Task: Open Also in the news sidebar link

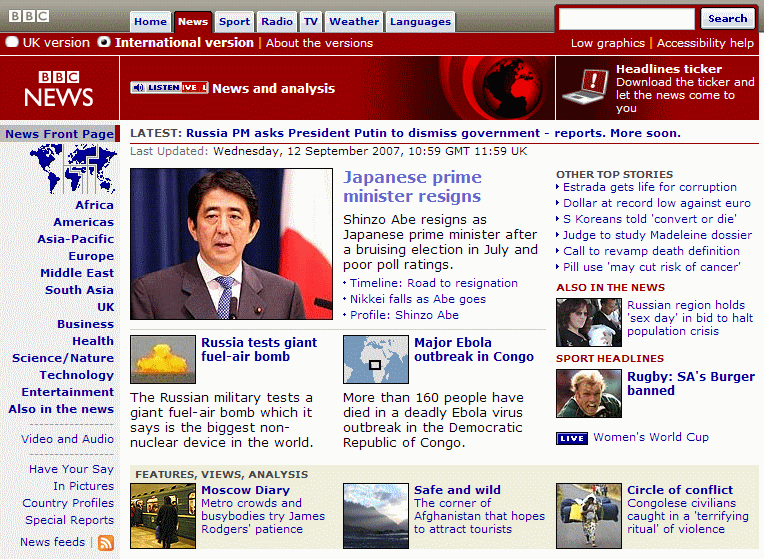Action: point(61,409)
